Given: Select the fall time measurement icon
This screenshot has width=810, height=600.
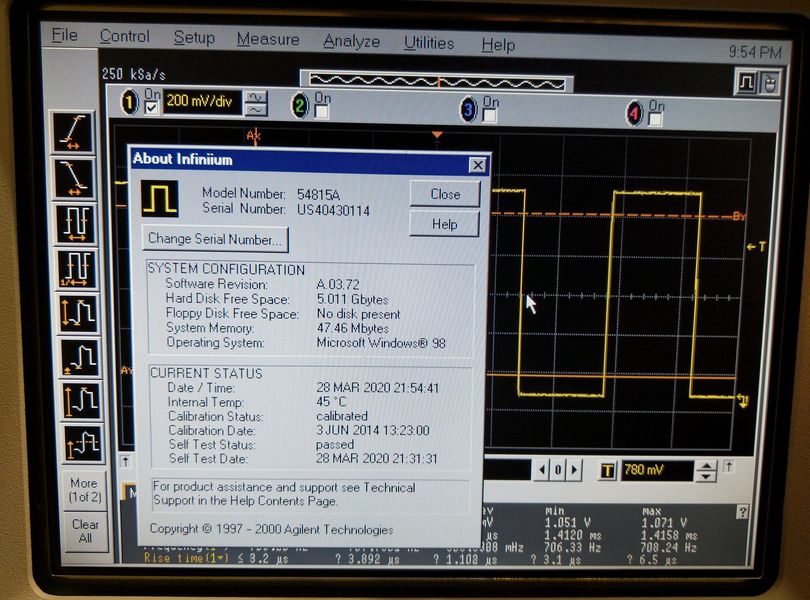Looking at the screenshot, I should [74, 178].
